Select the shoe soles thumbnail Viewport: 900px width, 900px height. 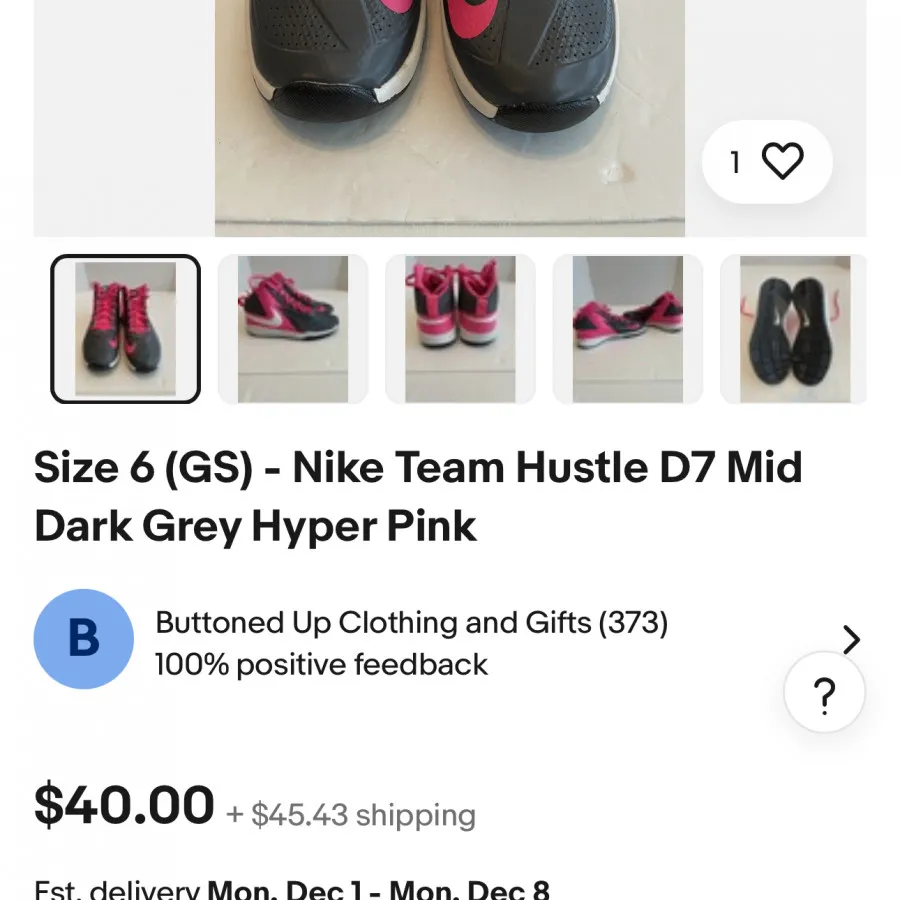tap(792, 330)
